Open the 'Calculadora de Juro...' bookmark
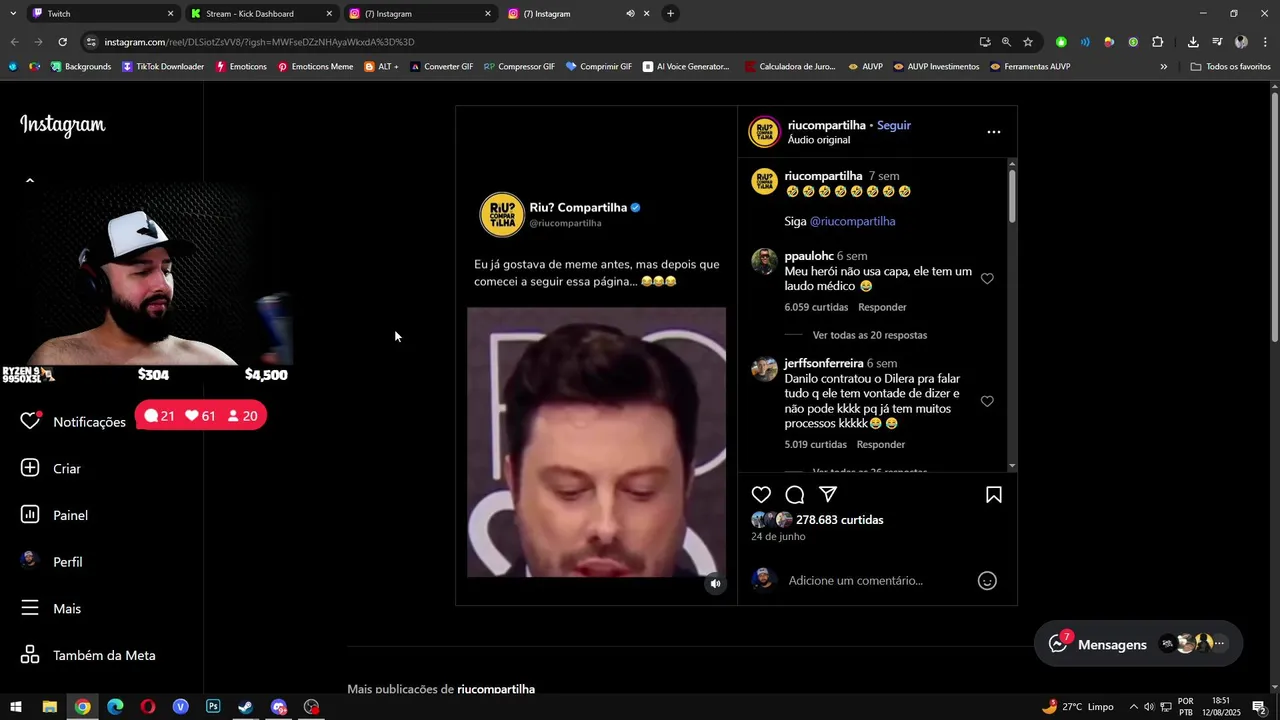This screenshot has height=720, width=1280. (x=790, y=67)
